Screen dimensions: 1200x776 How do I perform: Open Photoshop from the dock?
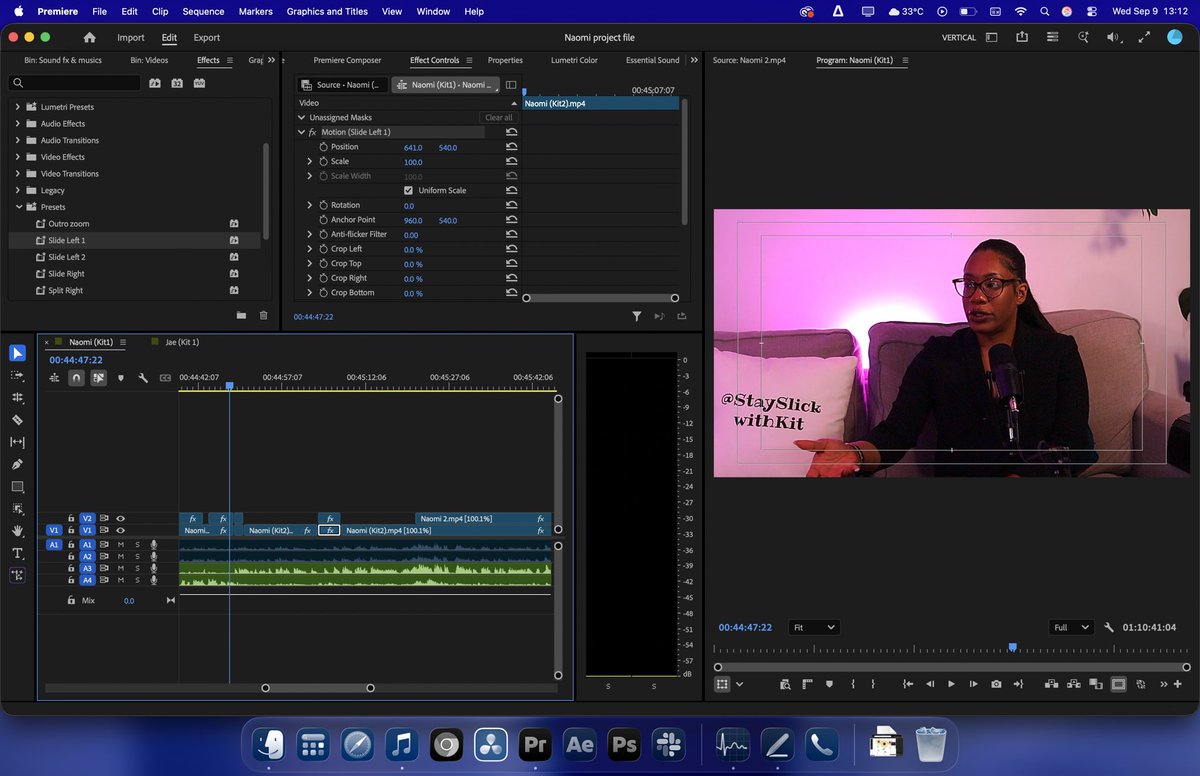click(624, 744)
